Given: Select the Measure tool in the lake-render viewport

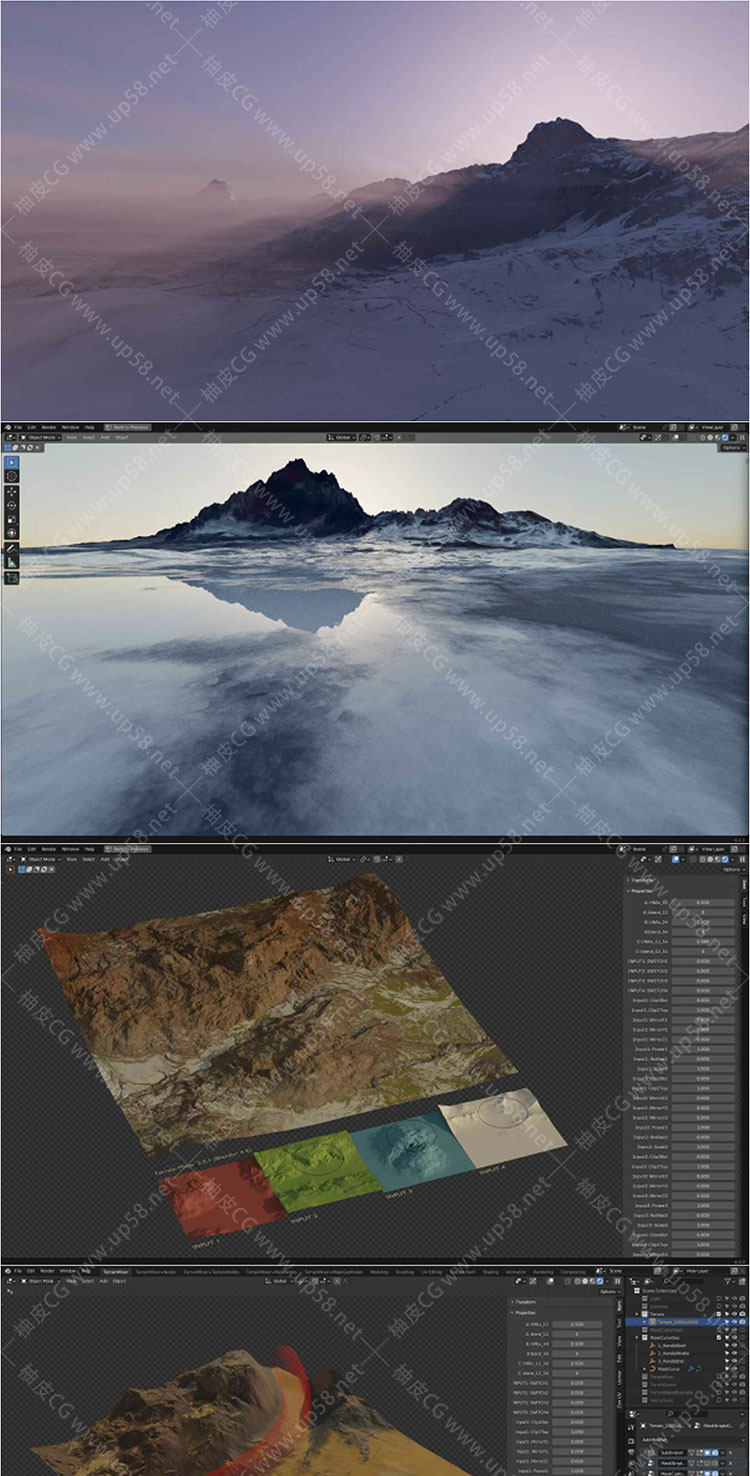Looking at the screenshot, I should (12, 562).
